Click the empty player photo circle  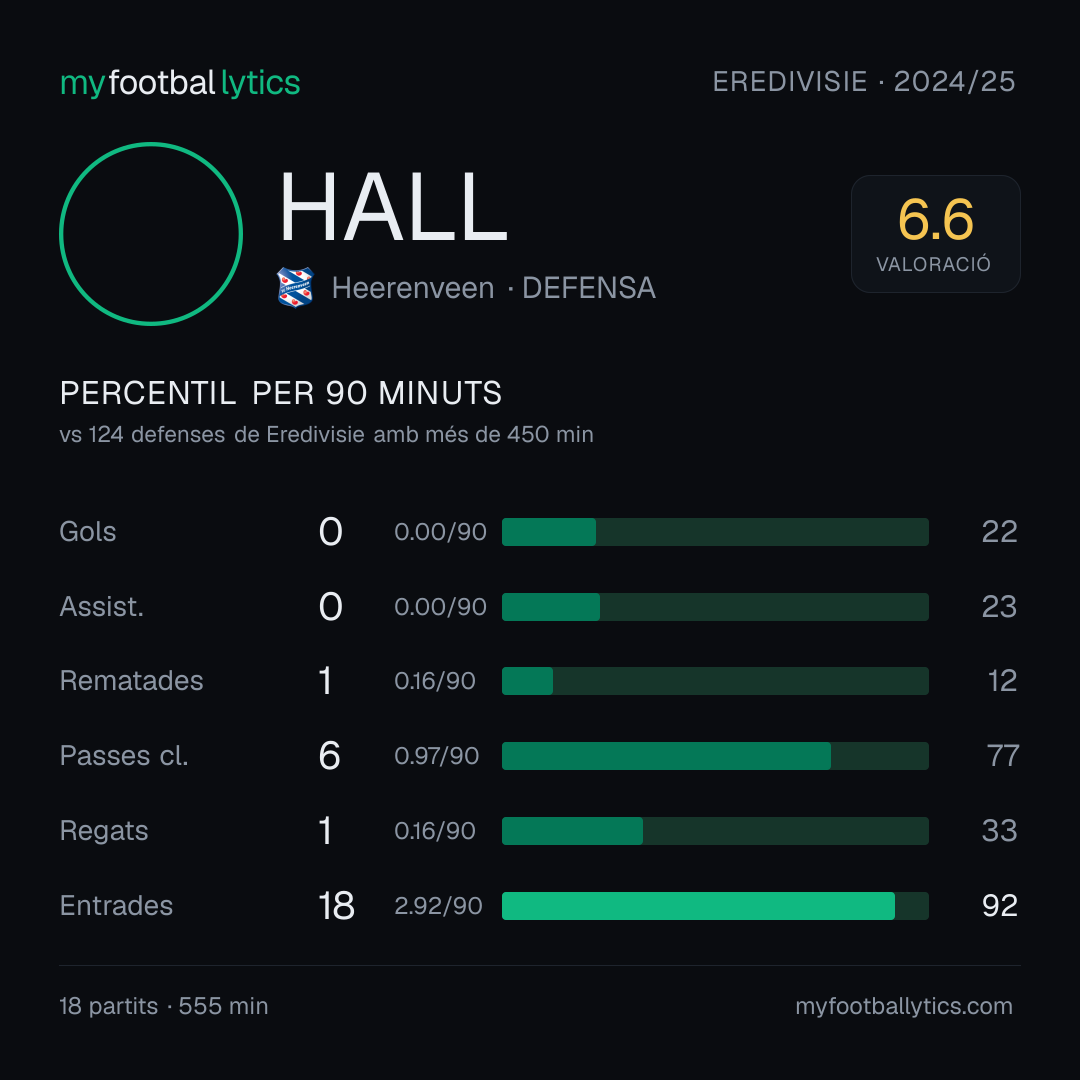pyautogui.click(x=151, y=234)
